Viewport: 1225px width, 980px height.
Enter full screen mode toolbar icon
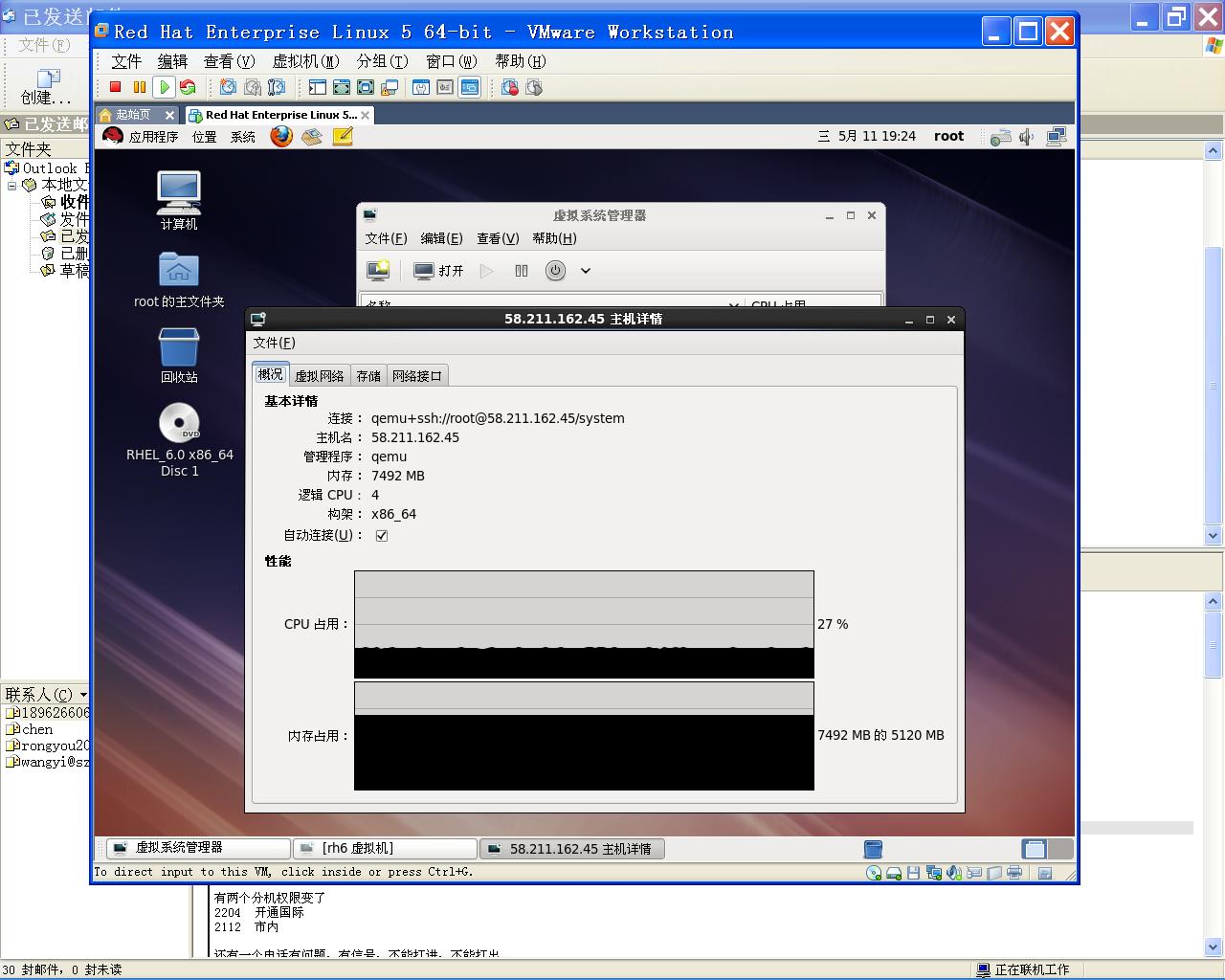(x=366, y=87)
